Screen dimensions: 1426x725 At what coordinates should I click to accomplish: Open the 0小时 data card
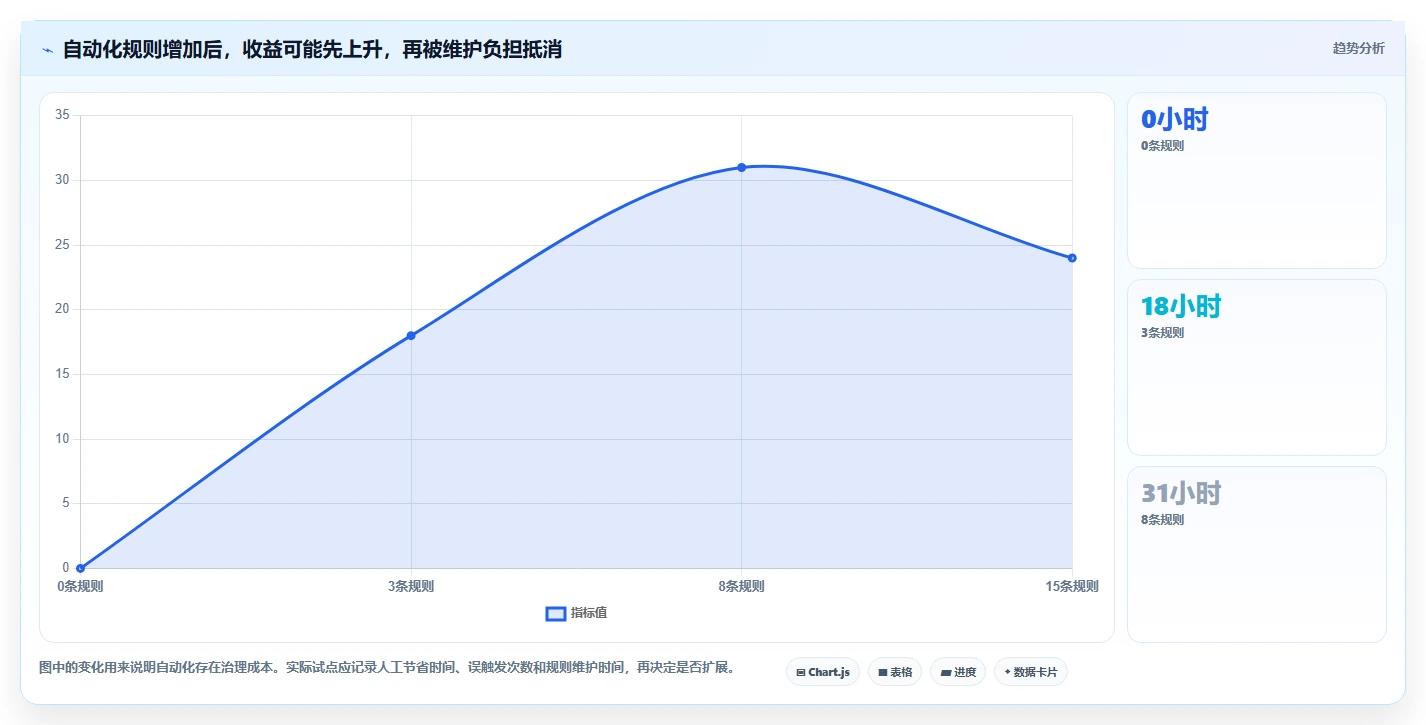(1256, 180)
